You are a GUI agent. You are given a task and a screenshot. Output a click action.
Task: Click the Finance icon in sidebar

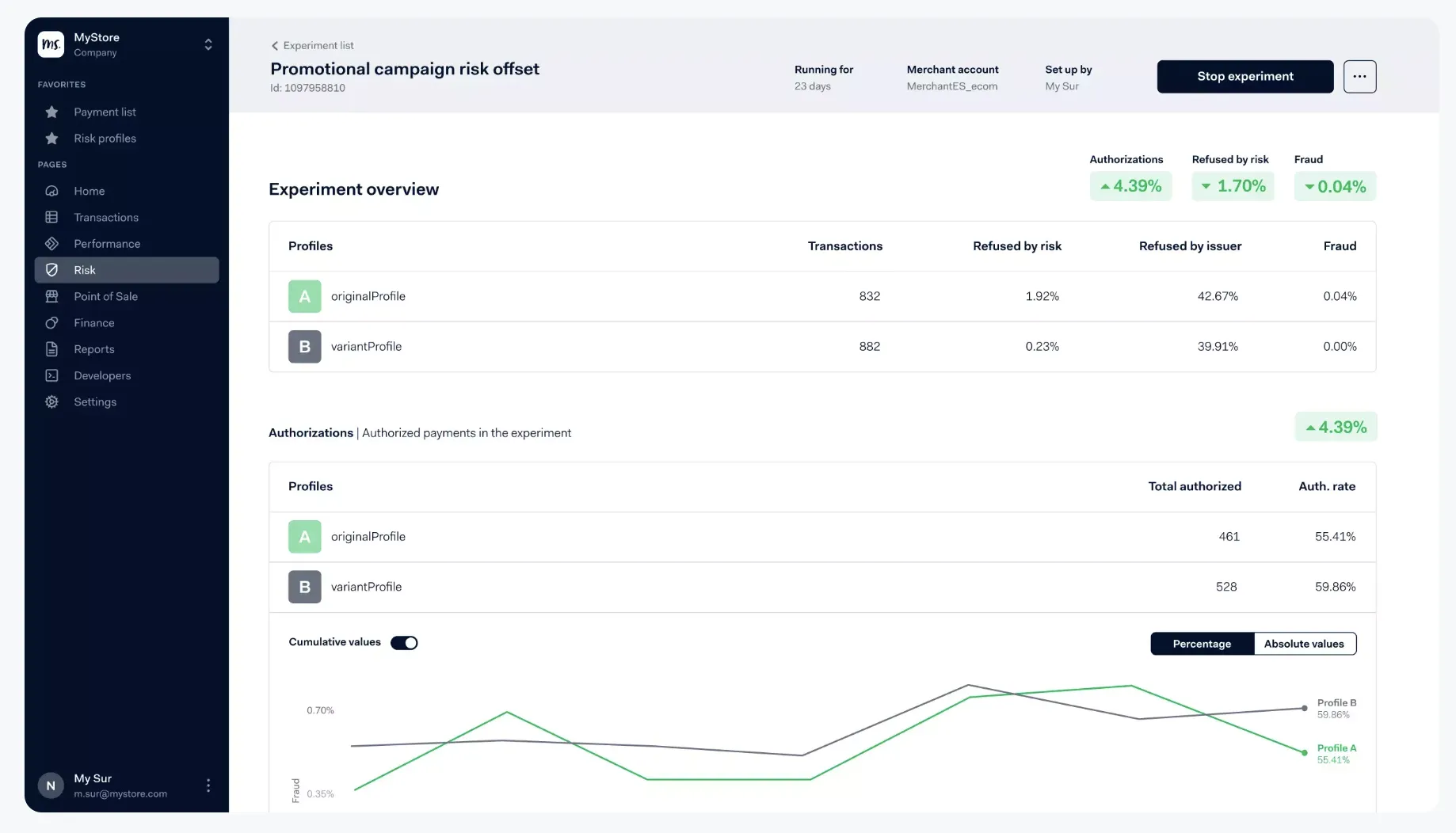click(x=52, y=323)
